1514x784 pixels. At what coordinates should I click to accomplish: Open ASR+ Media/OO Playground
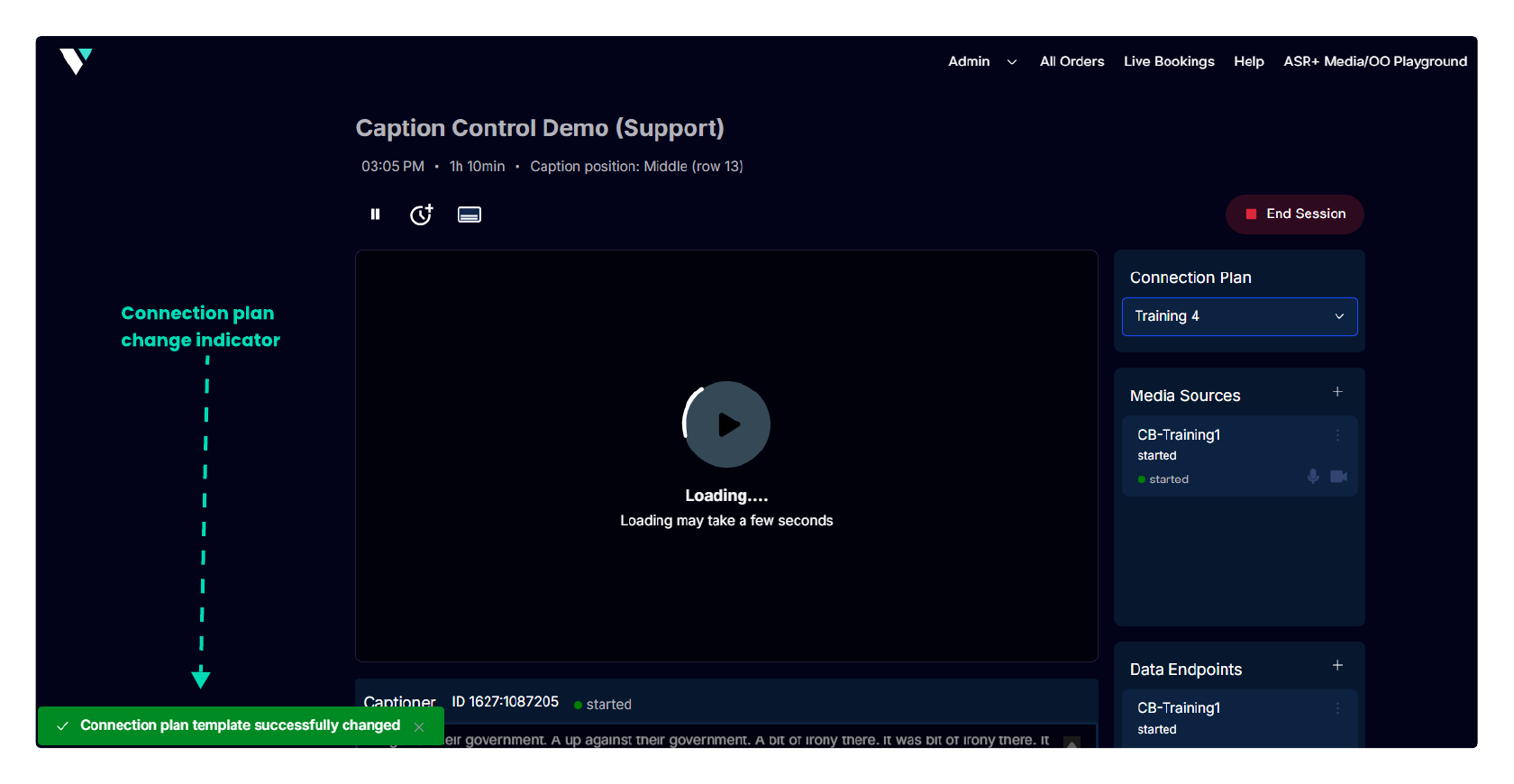pyautogui.click(x=1375, y=61)
